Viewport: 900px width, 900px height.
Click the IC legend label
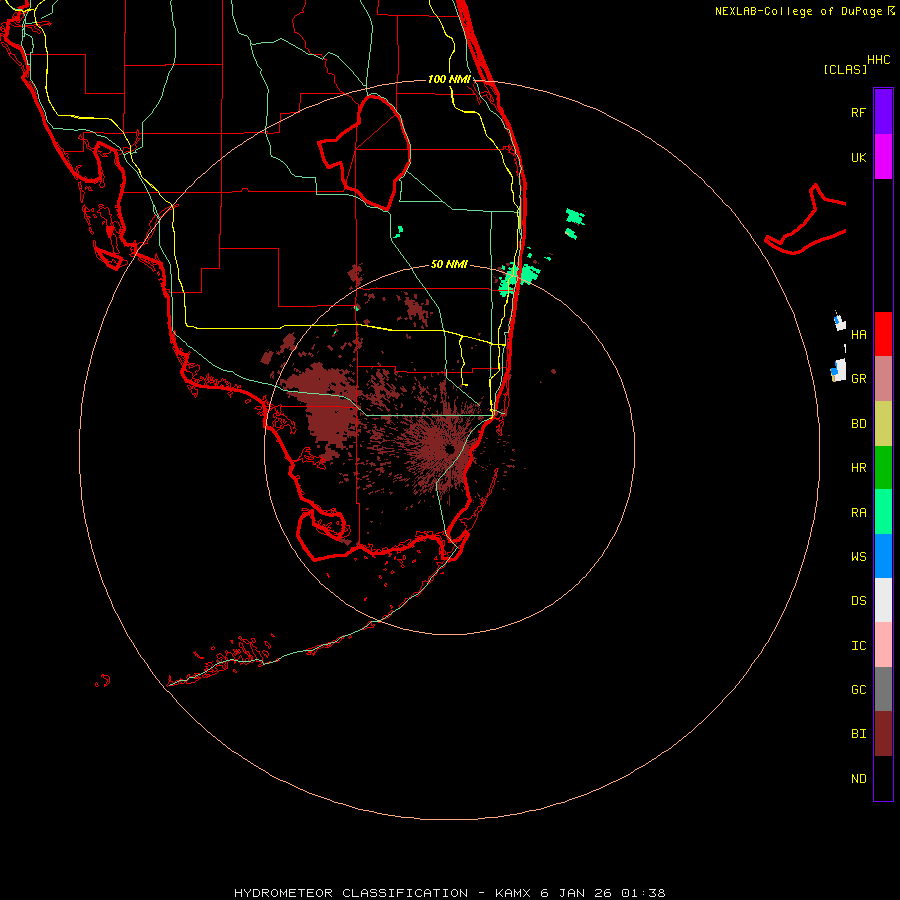(858, 646)
